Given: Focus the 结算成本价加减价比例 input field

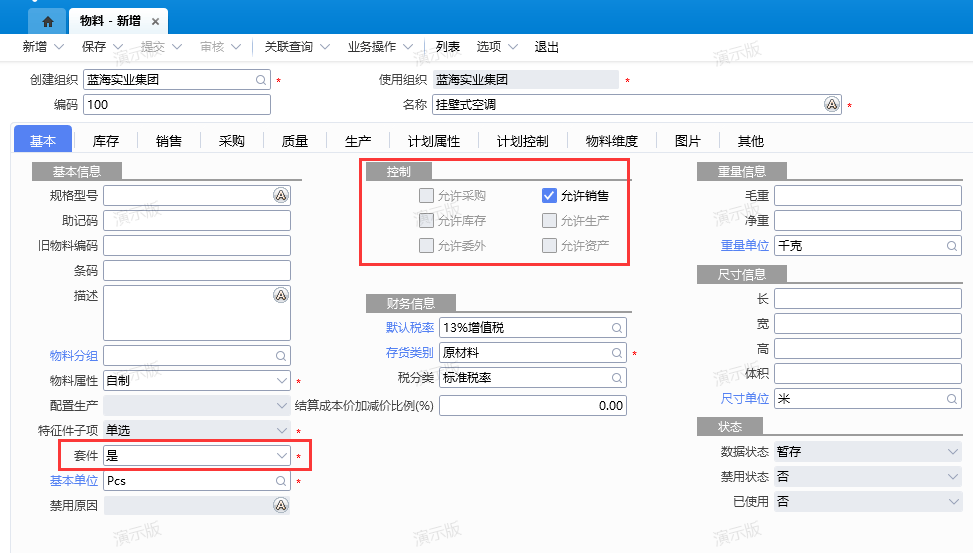Looking at the screenshot, I should point(533,405).
